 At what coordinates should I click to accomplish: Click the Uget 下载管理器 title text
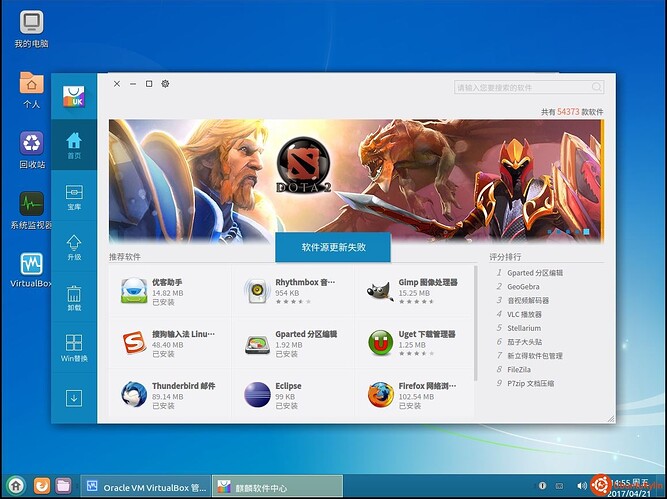pyautogui.click(x=427, y=334)
